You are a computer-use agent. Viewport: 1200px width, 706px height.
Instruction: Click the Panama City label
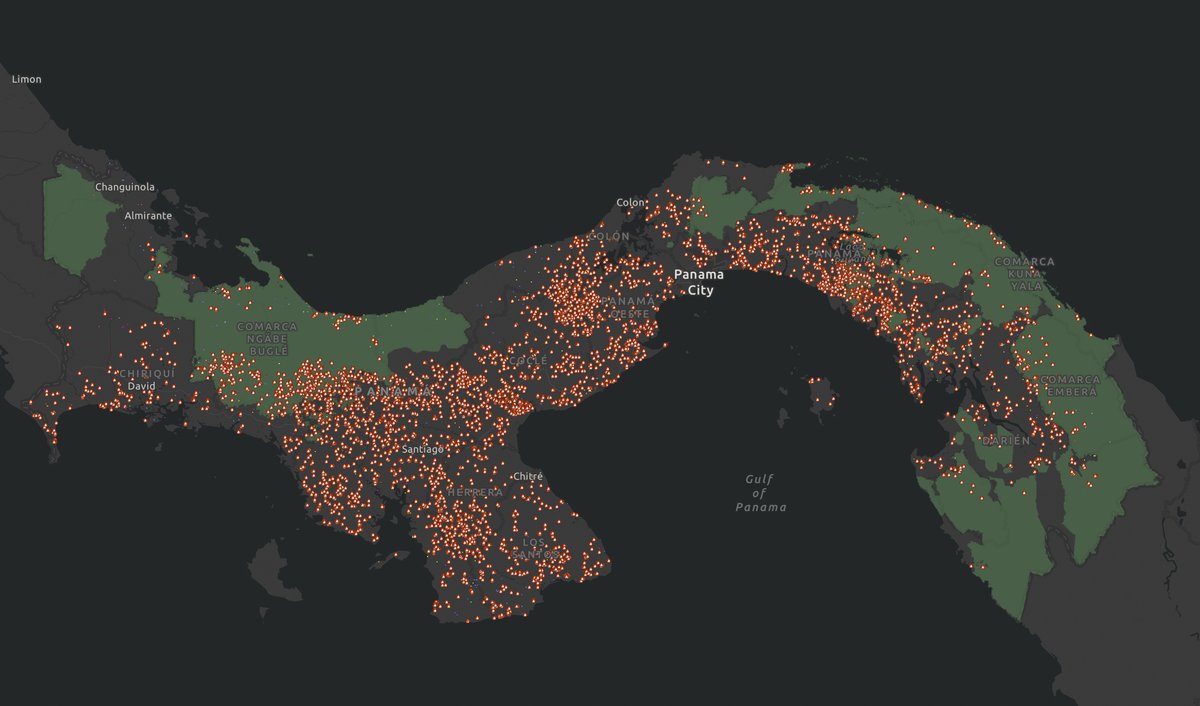point(699,282)
